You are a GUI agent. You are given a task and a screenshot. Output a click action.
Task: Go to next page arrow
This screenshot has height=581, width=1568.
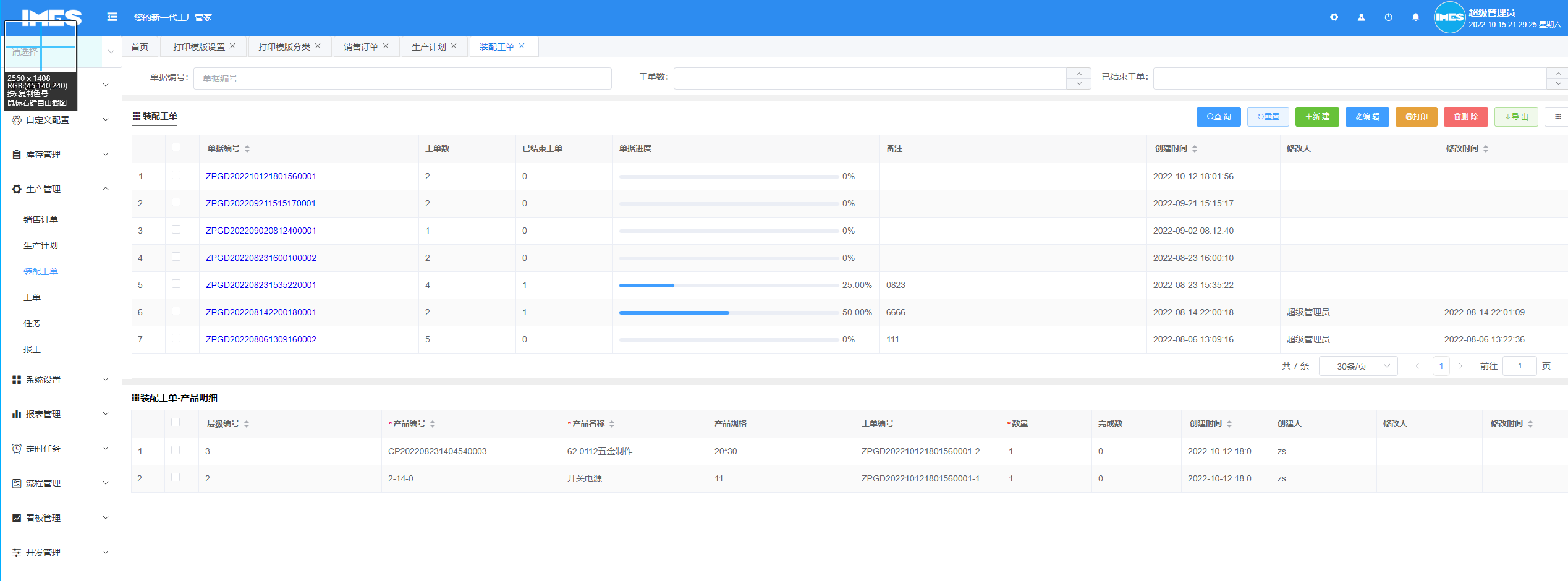[1460, 366]
